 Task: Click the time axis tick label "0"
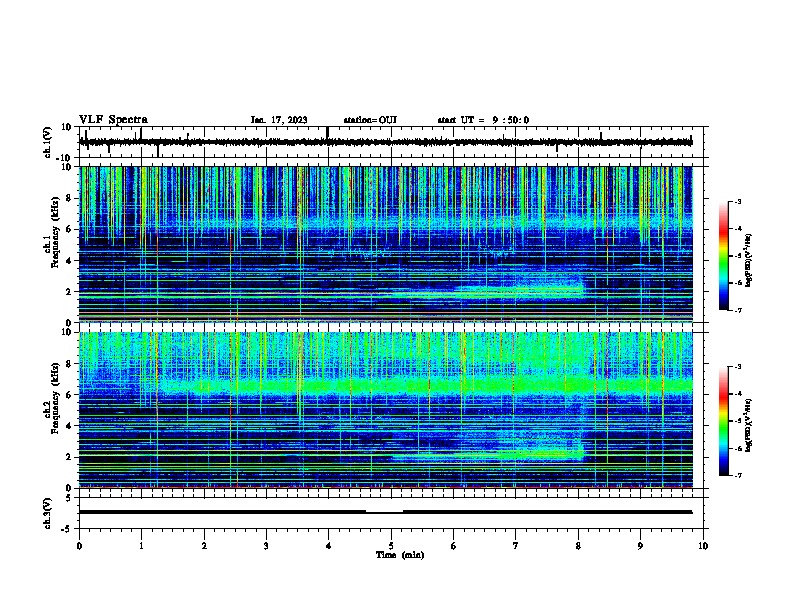79,546
